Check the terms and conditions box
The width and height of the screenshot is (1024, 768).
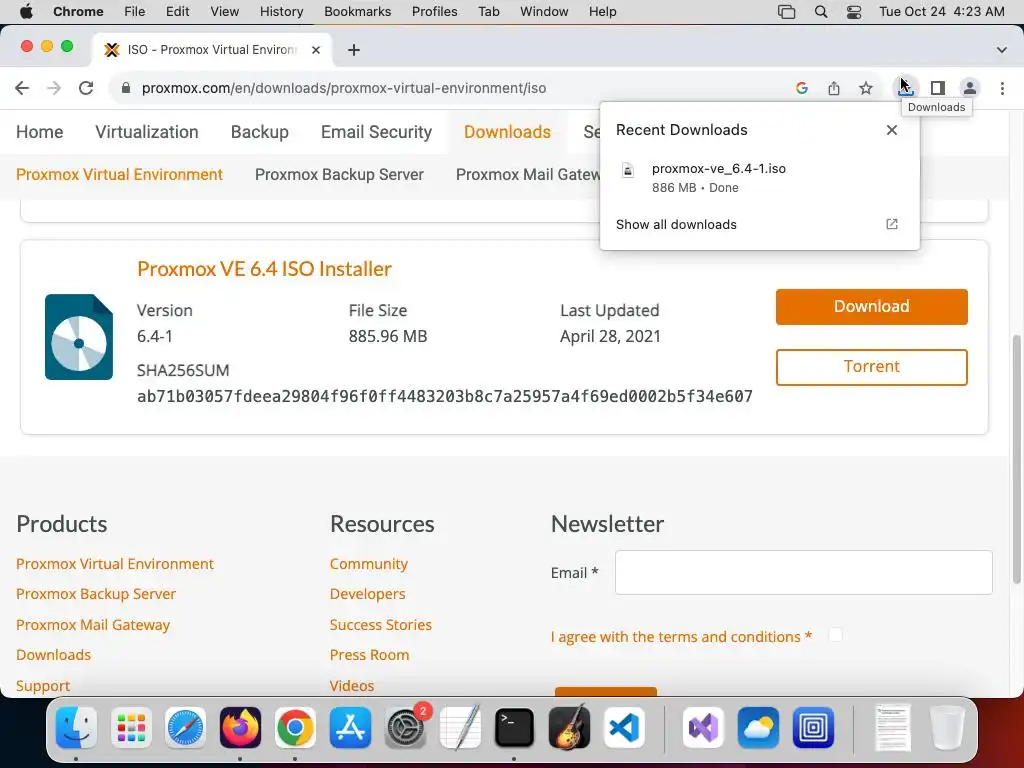click(835, 635)
